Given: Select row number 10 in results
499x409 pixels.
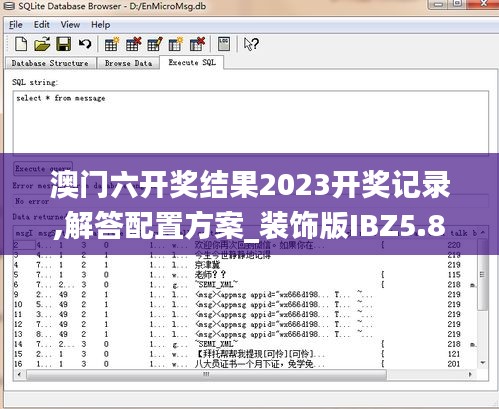Looking at the screenshot, I should pos(18,305).
